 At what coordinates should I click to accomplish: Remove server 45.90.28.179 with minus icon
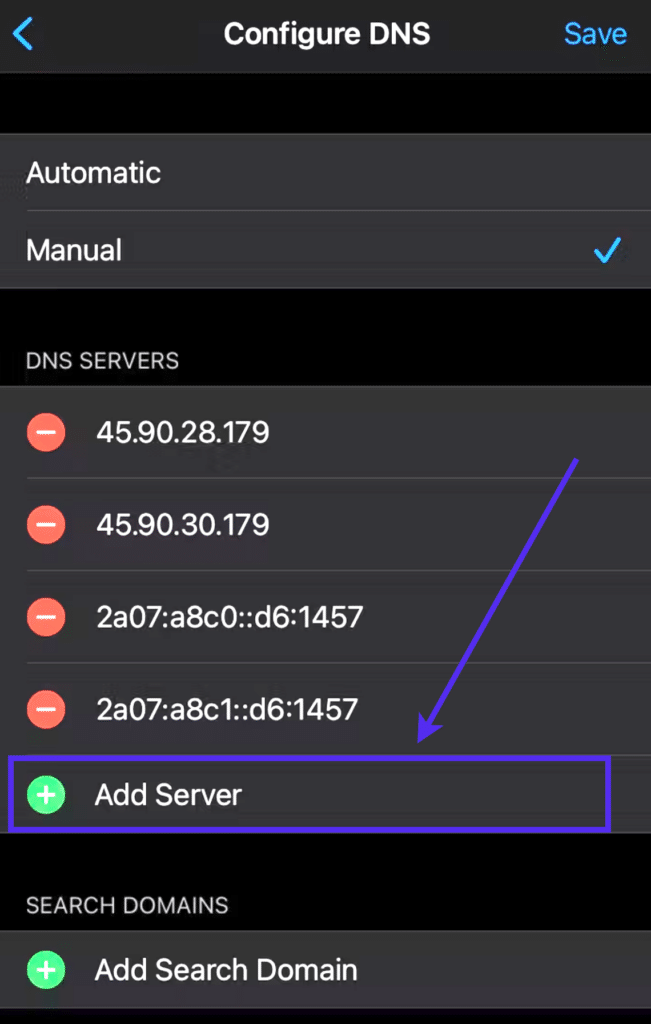pos(46,432)
